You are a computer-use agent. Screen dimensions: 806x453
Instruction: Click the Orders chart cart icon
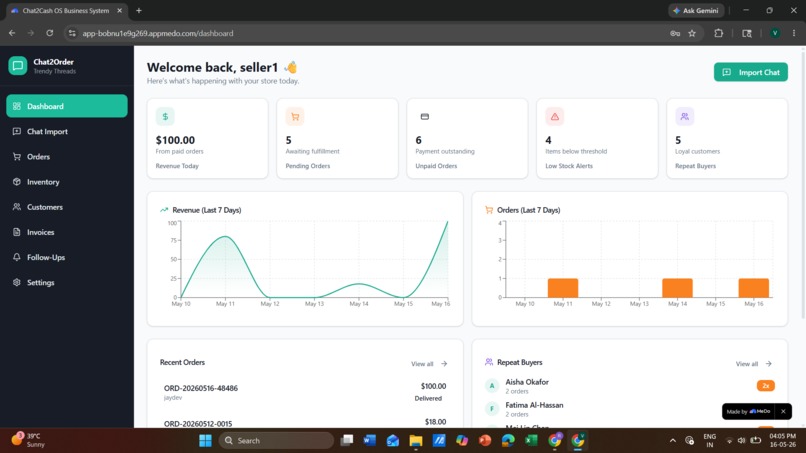click(489, 210)
